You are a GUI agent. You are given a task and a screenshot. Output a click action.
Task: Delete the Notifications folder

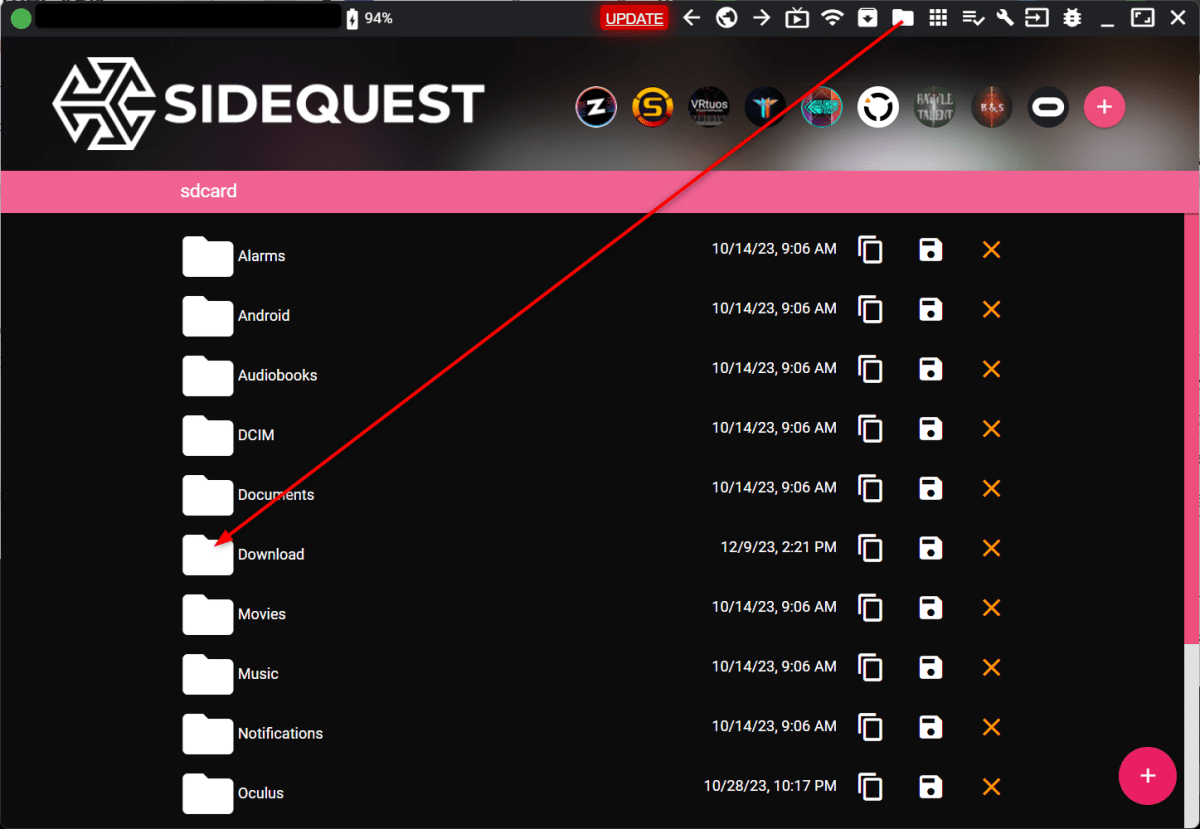(991, 728)
